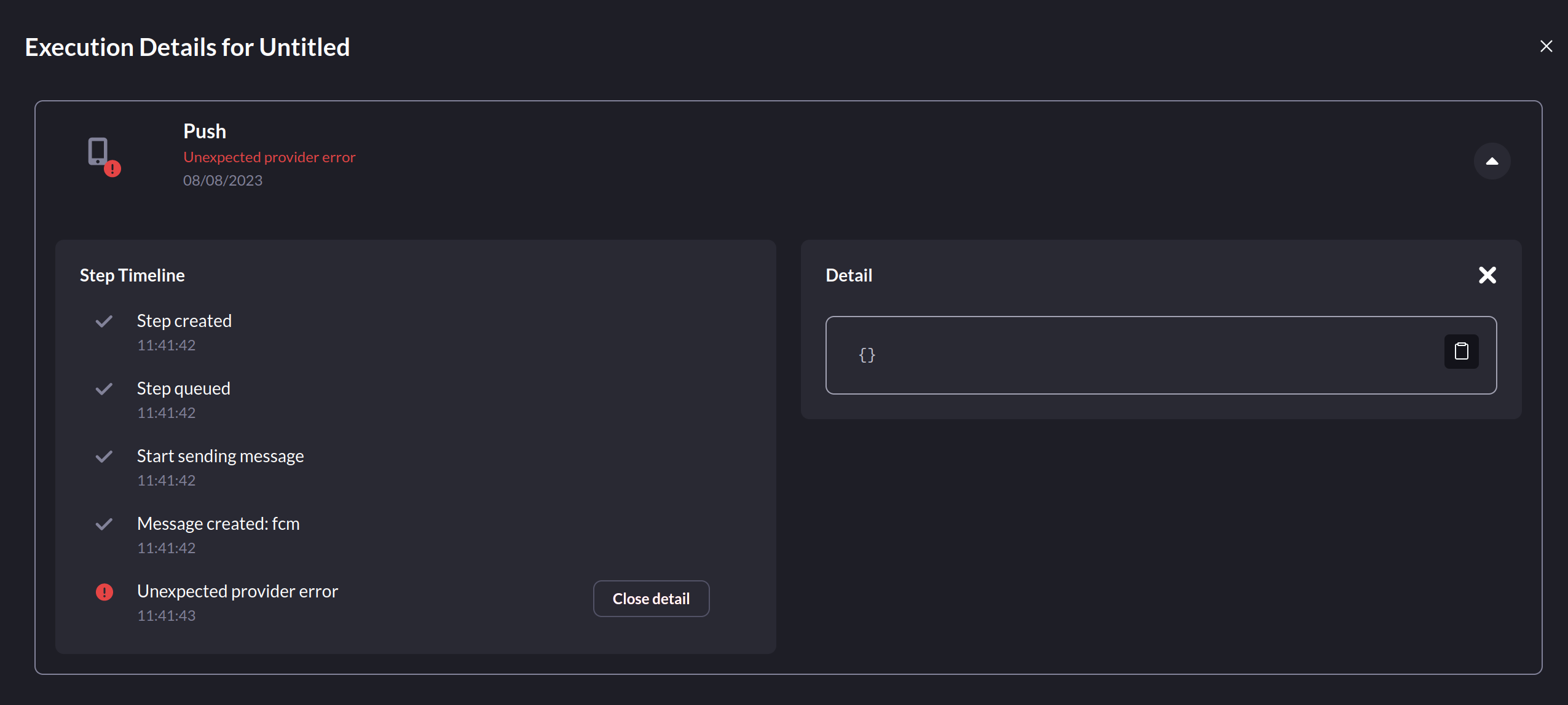Copy the detail JSON to clipboard
Image resolution: width=1568 pixels, height=705 pixels.
click(x=1461, y=352)
